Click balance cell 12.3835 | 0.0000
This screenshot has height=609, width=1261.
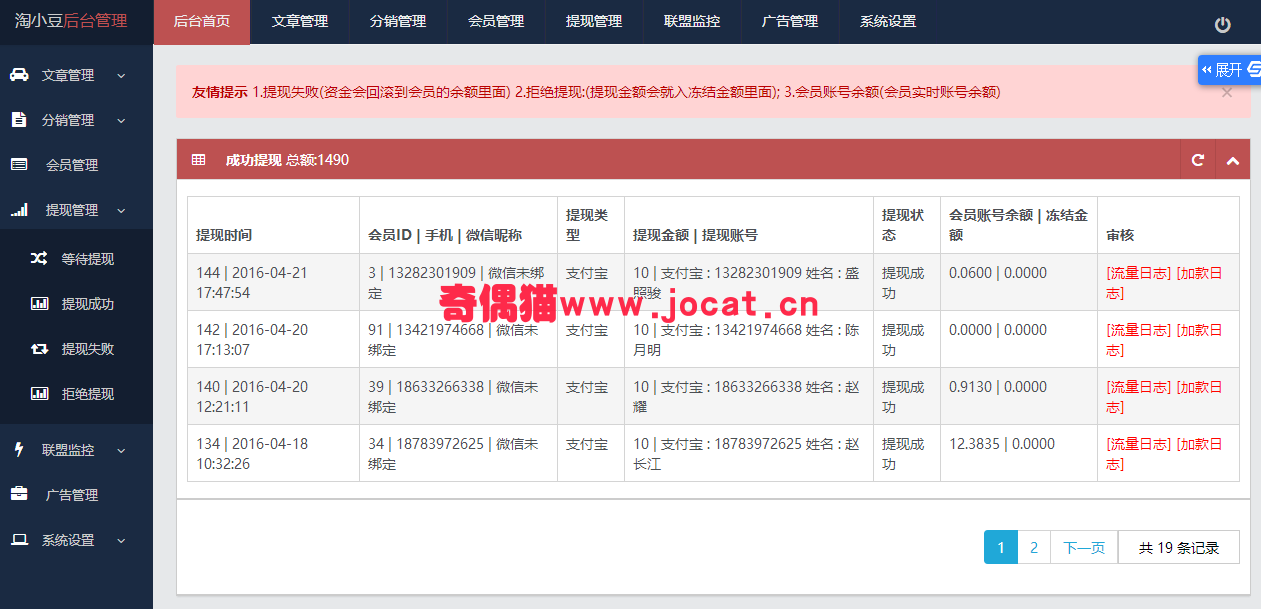point(1019,453)
